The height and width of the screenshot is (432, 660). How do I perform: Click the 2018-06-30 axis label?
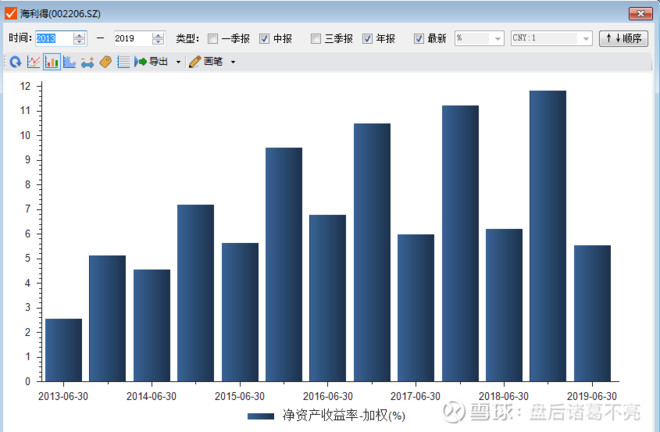(x=503, y=396)
